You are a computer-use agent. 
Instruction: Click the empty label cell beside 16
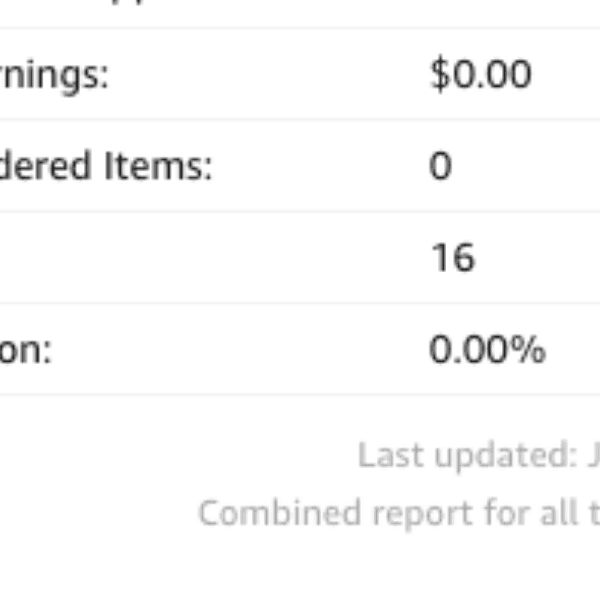tap(150, 258)
